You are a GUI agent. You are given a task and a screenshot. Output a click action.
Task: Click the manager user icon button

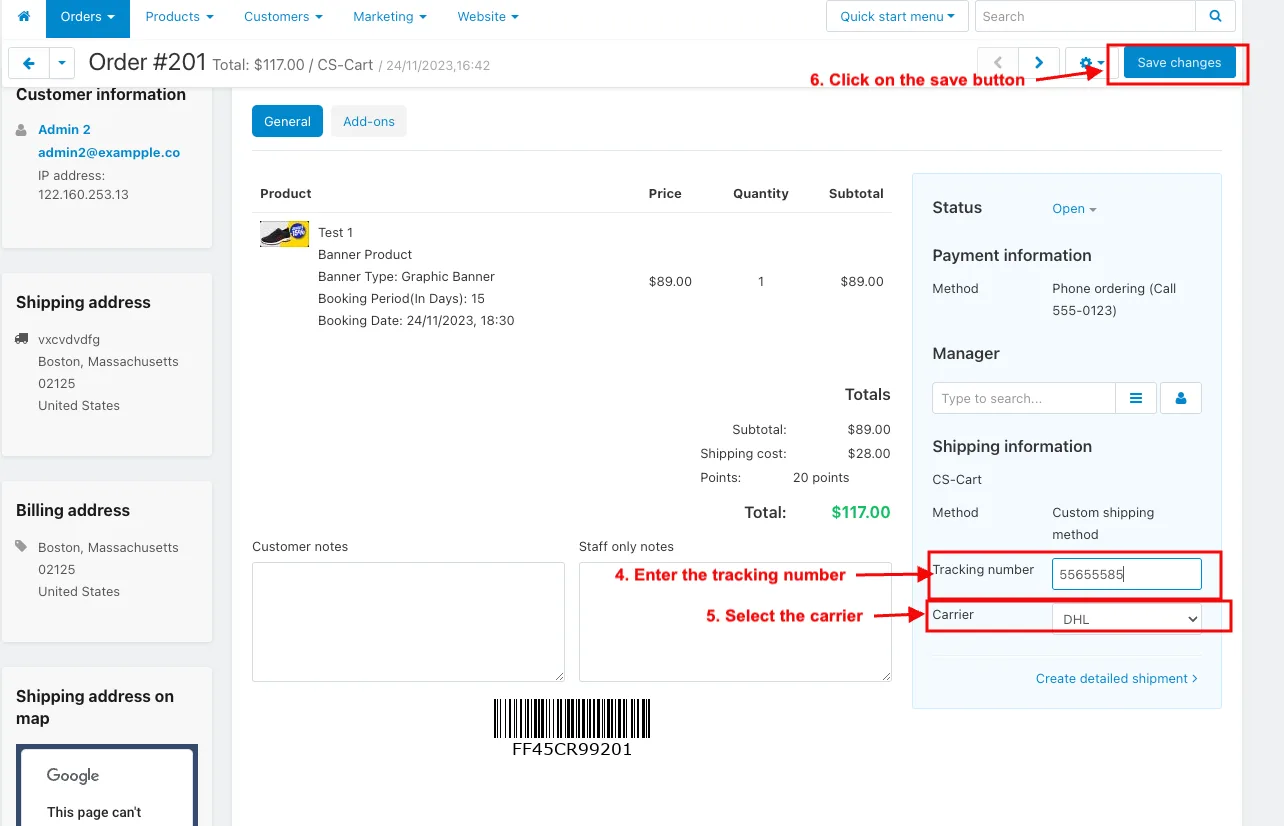[1181, 398]
